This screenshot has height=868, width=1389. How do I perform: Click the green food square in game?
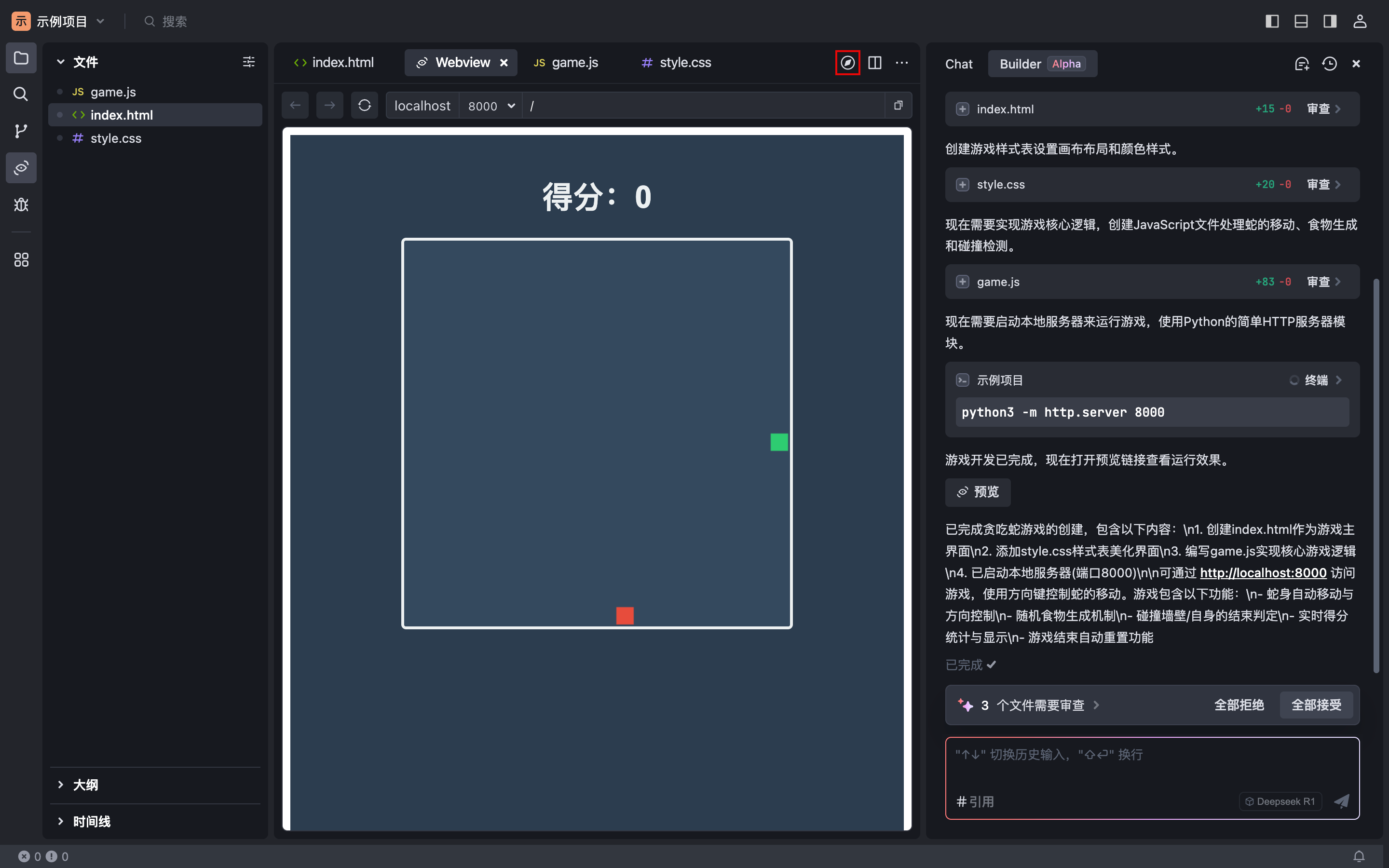click(x=779, y=442)
